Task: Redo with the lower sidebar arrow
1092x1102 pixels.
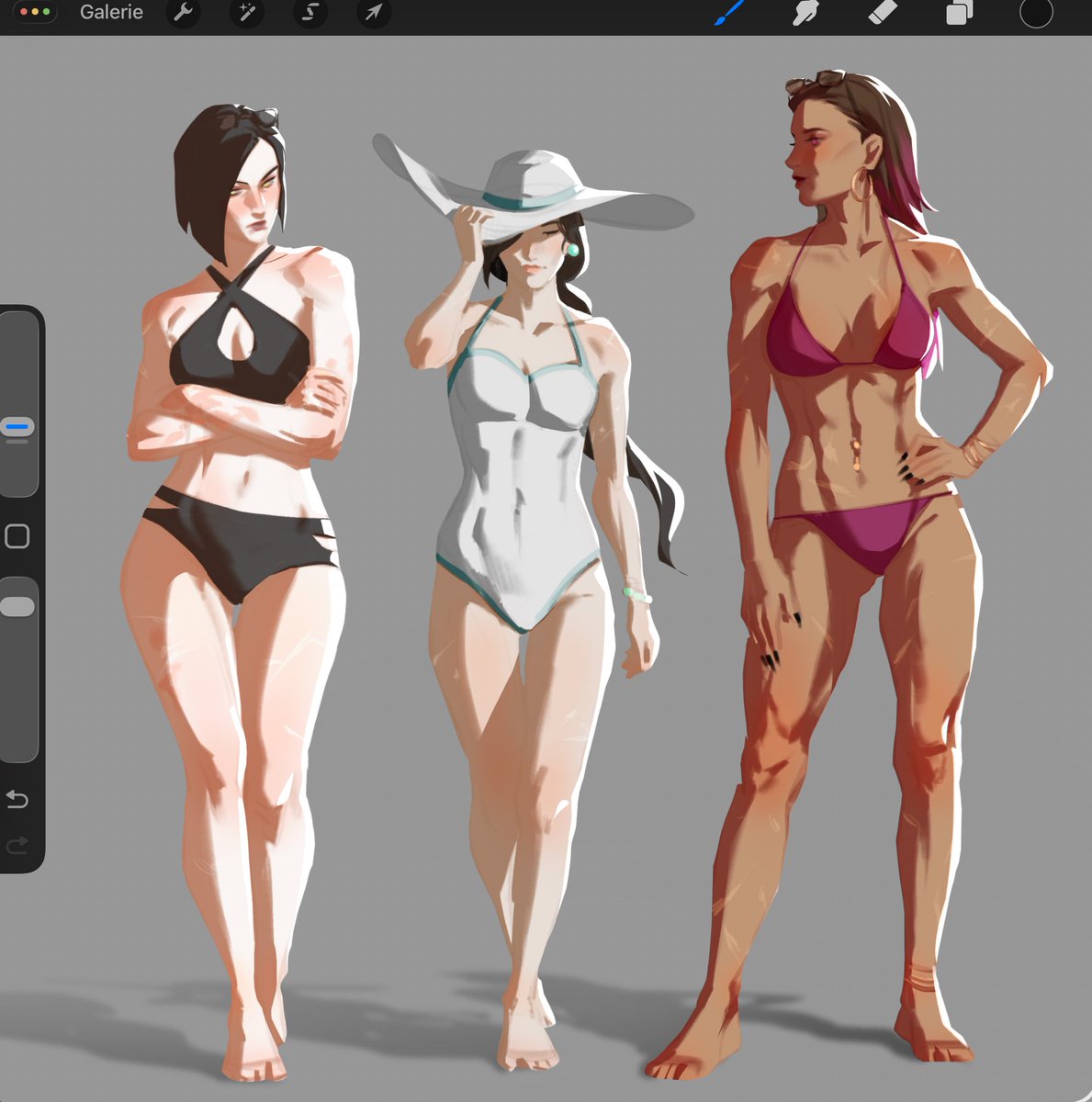Action: (17, 845)
